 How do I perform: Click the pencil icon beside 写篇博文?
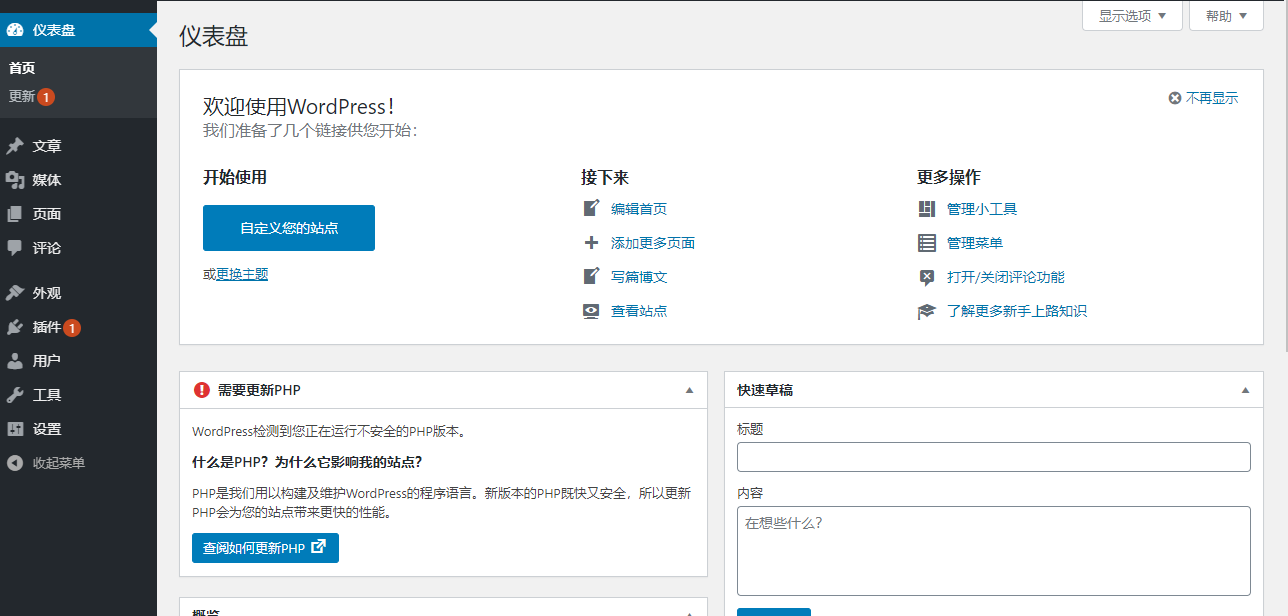pos(591,277)
